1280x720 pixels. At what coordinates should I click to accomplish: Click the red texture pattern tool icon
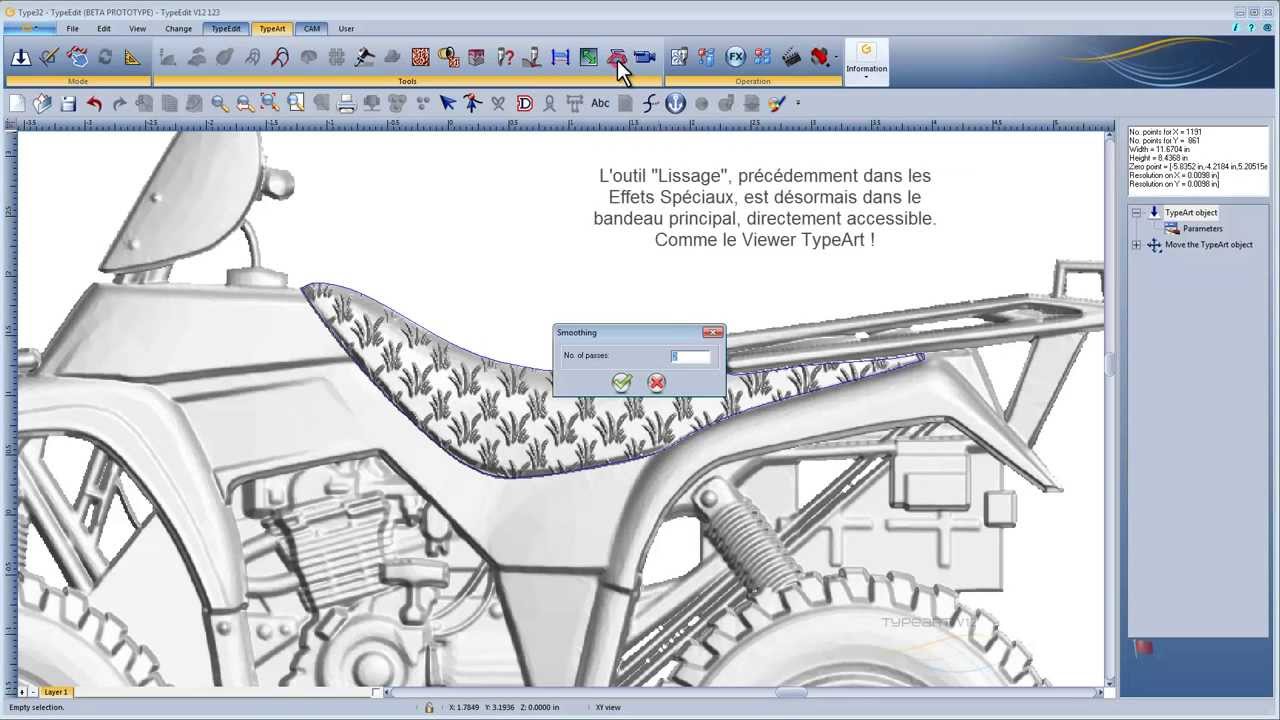(x=420, y=57)
